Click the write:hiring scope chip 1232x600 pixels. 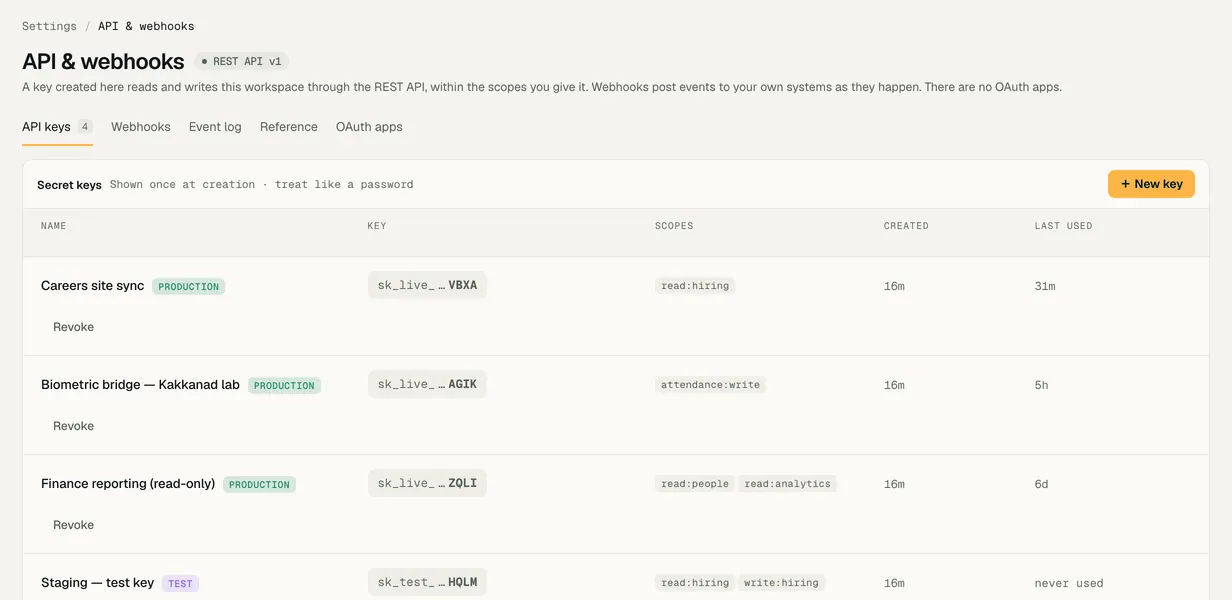pyautogui.click(x=782, y=582)
